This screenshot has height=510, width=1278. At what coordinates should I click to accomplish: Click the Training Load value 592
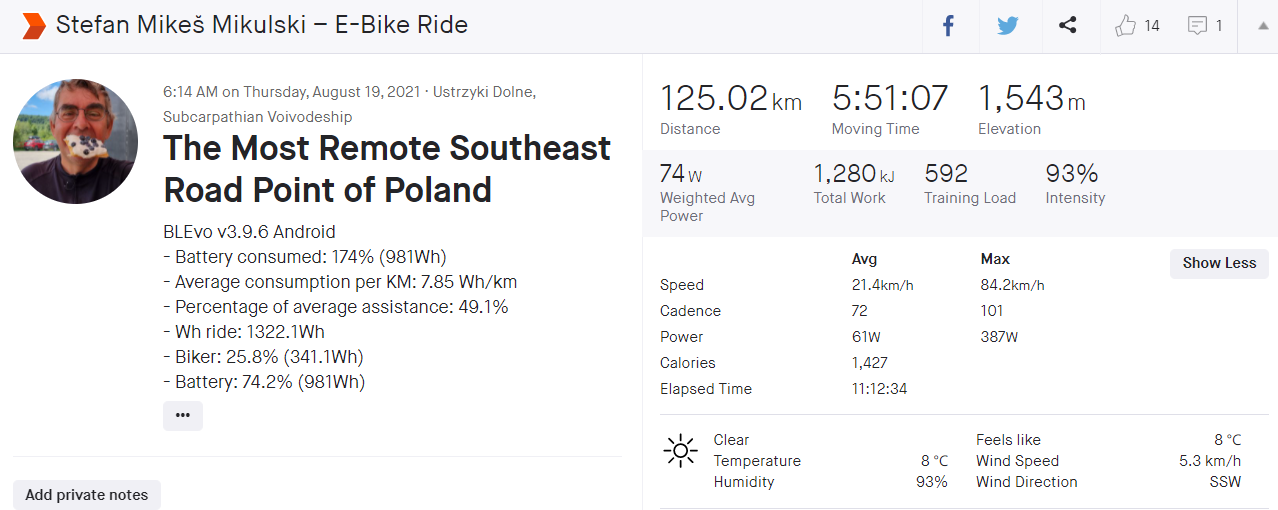(x=946, y=174)
